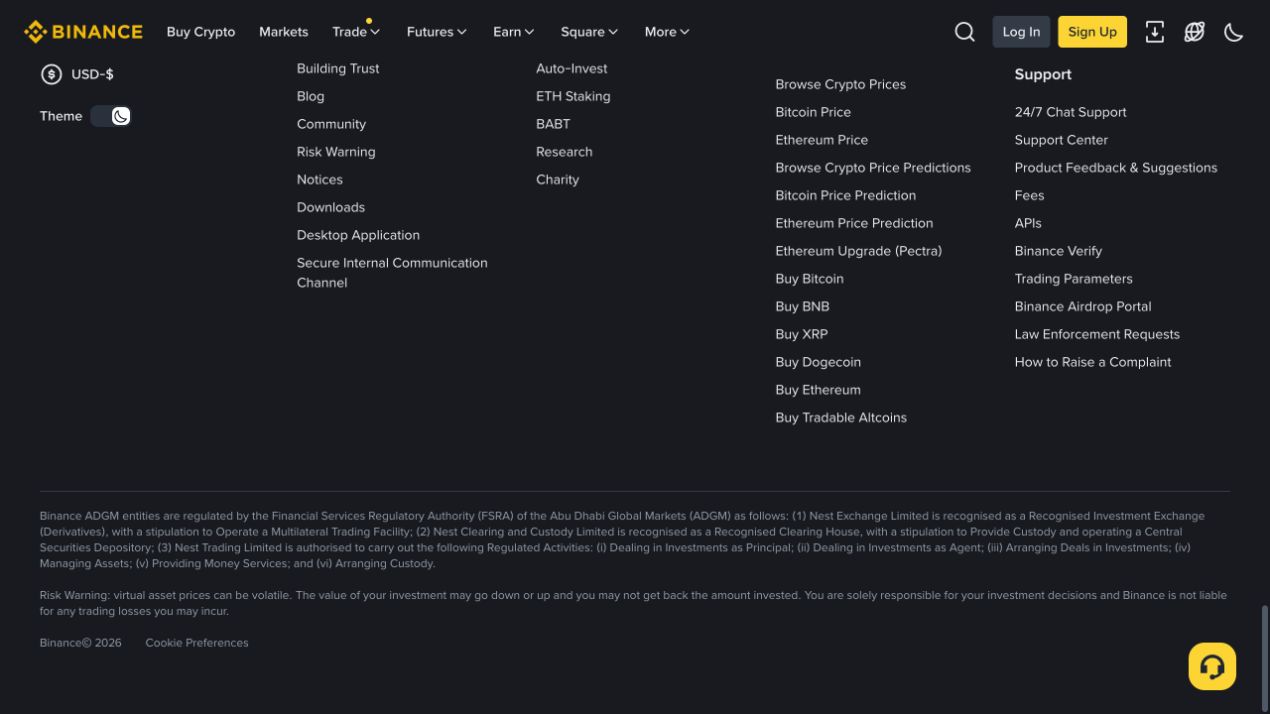This screenshot has width=1270, height=714.
Task: Expand the Earn dropdown menu
Action: coord(514,32)
